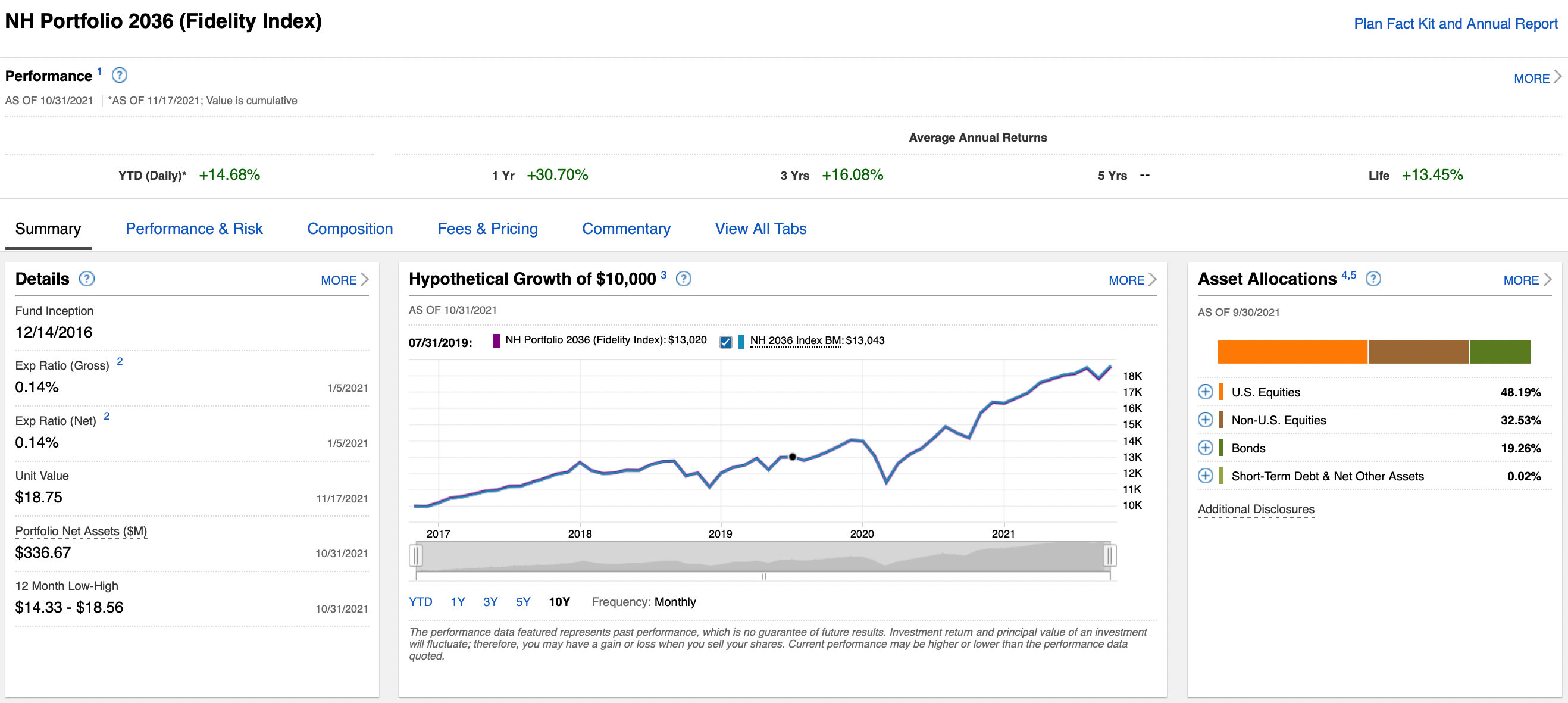This screenshot has width=1568, height=703.
Task: Expand U.S. Equities plus icon
Action: click(1205, 392)
